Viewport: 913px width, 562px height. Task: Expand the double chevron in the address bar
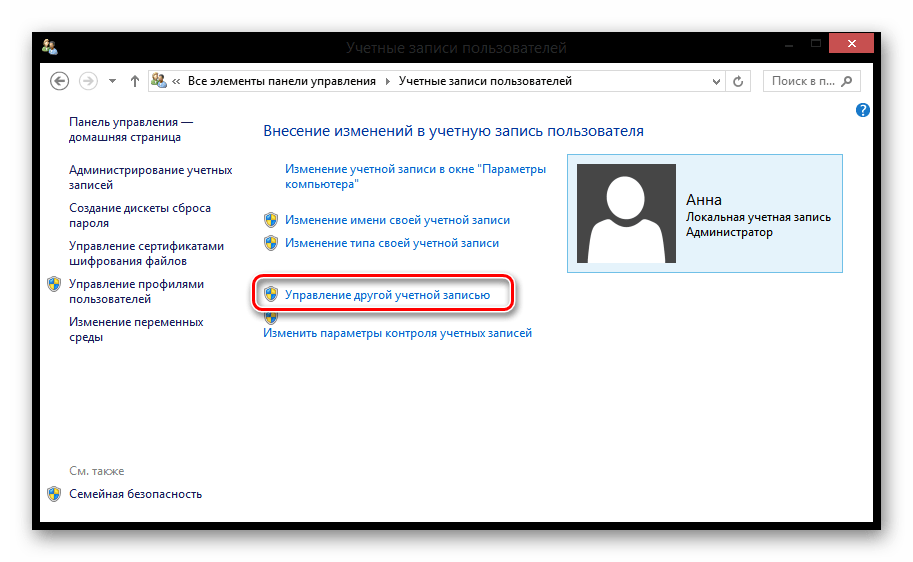[x=176, y=82]
